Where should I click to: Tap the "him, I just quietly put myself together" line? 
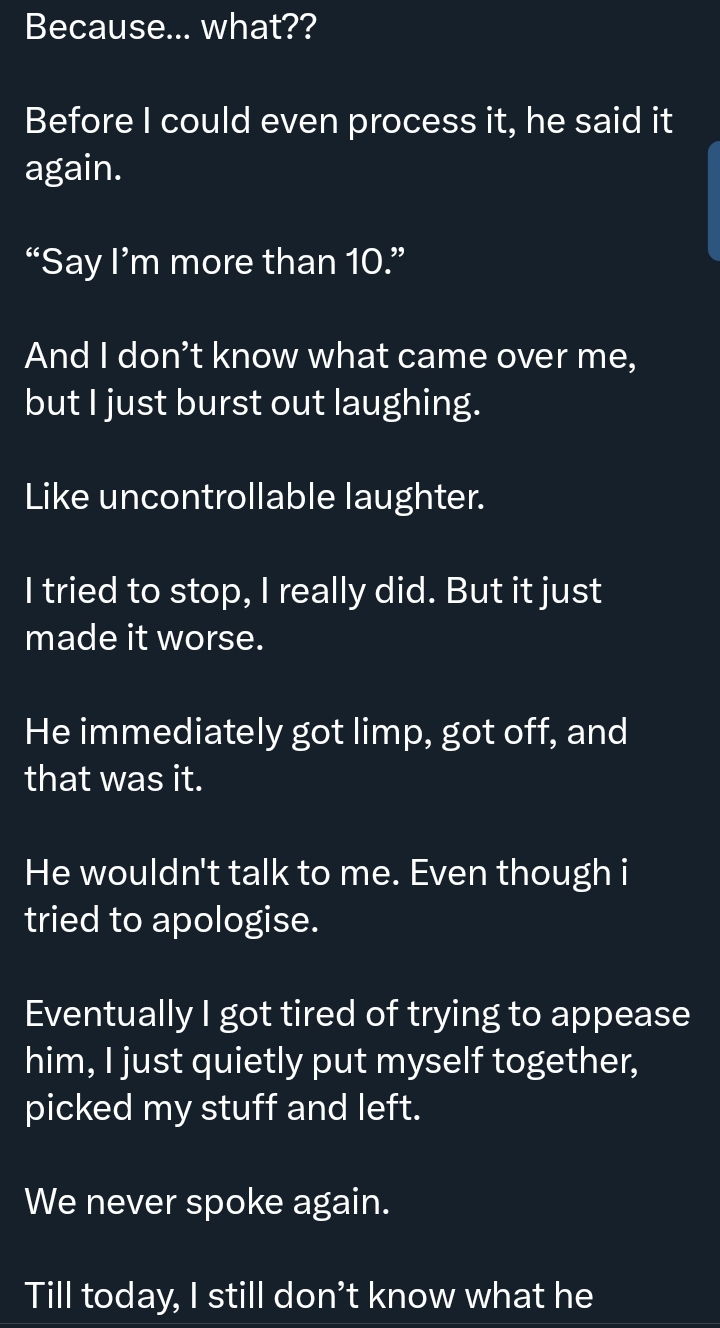point(331,1061)
